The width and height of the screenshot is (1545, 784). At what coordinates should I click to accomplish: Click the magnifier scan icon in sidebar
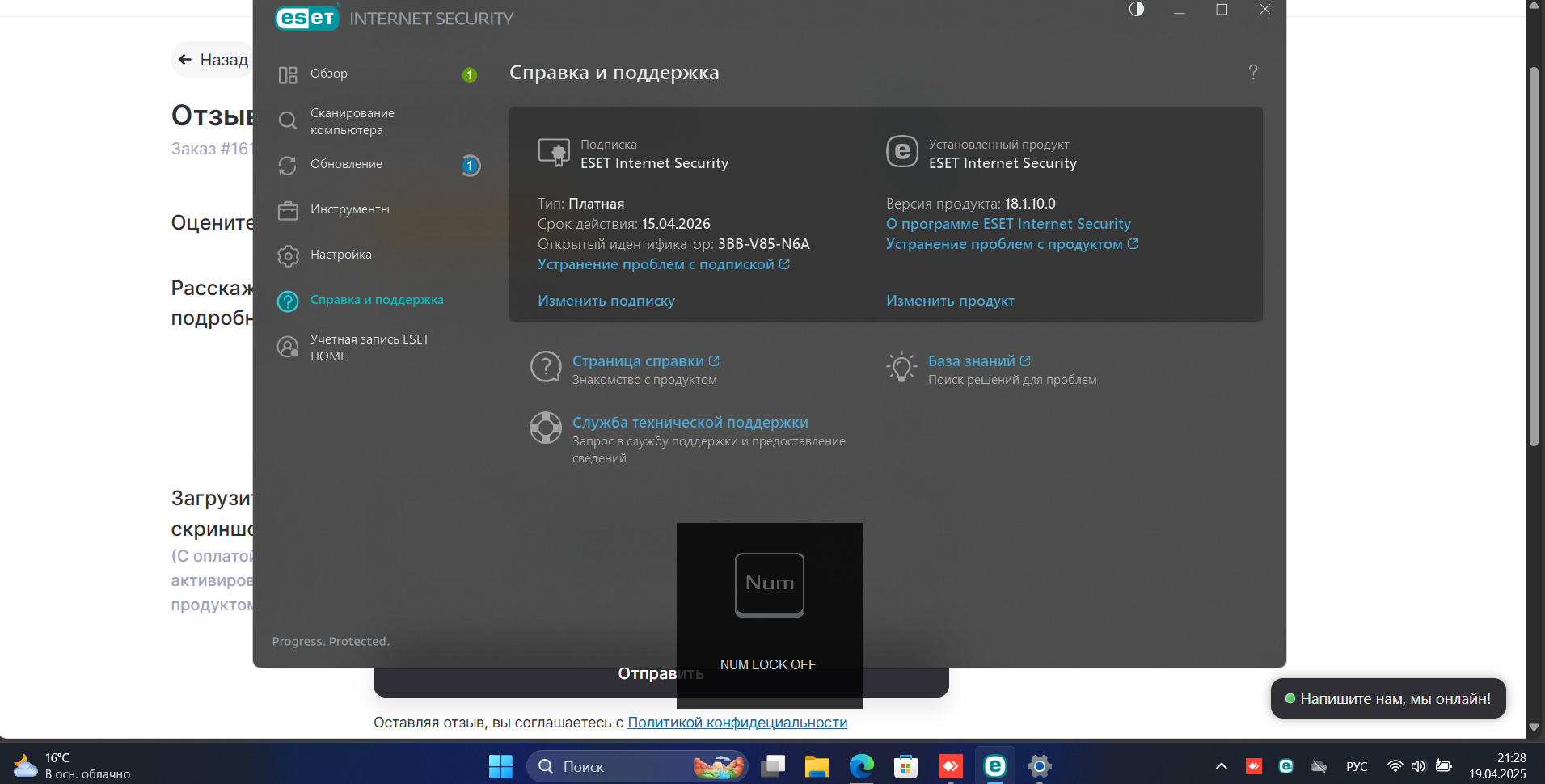pos(288,121)
